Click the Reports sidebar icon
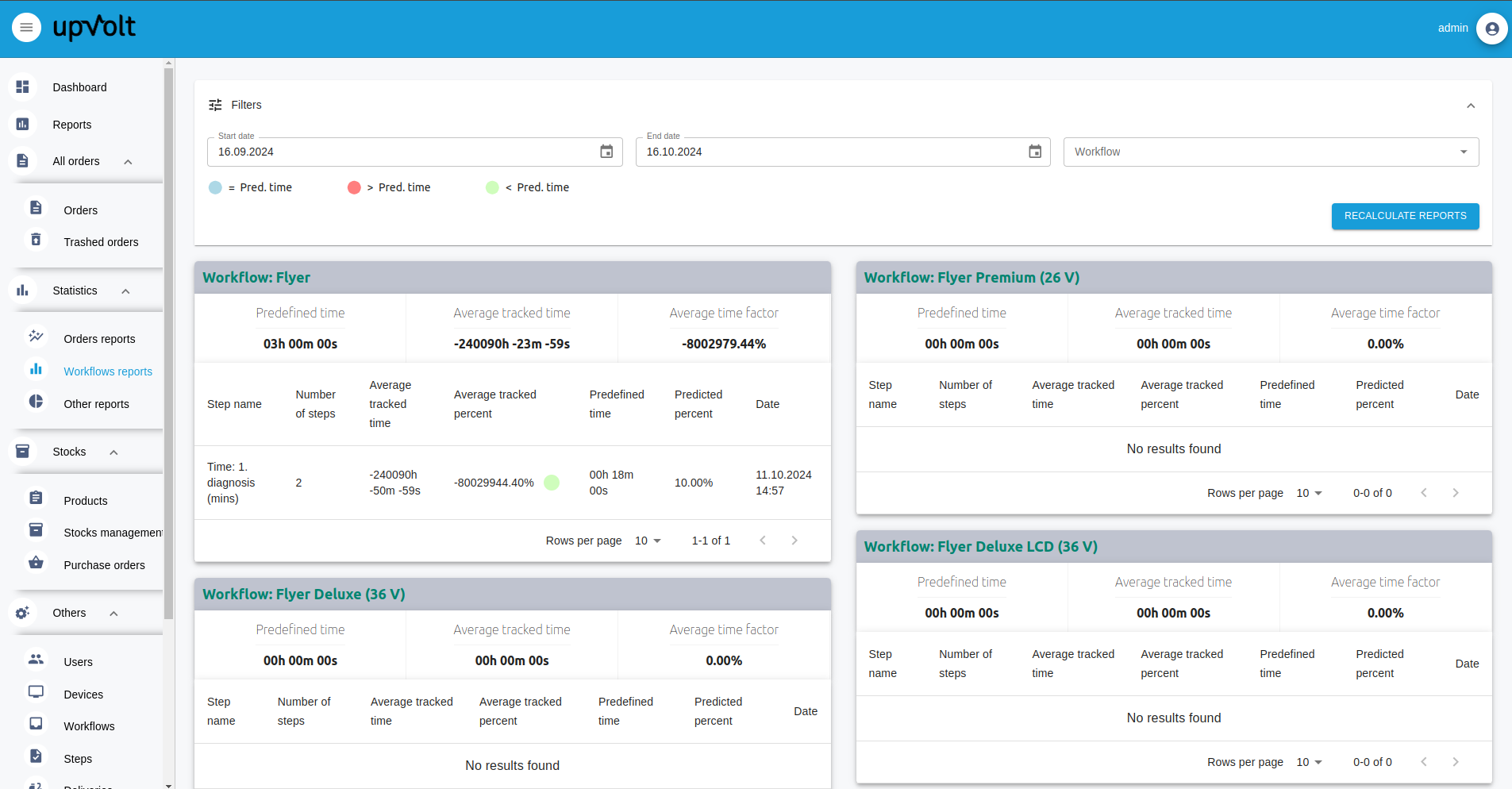The image size is (1512, 789). tap(22, 124)
